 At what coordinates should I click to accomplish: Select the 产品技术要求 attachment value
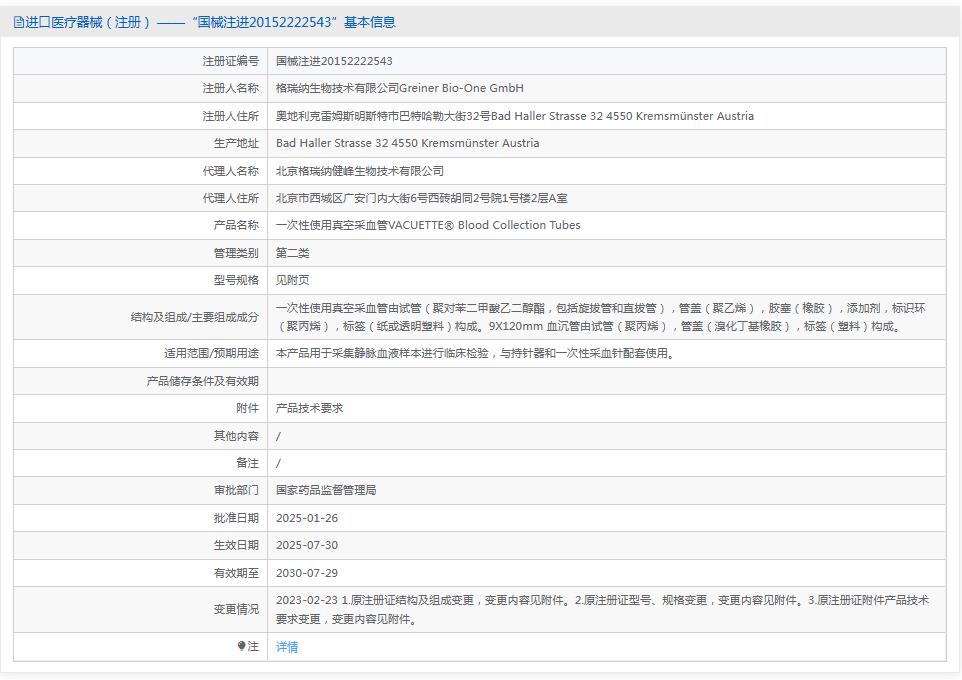[x=310, y=408]
